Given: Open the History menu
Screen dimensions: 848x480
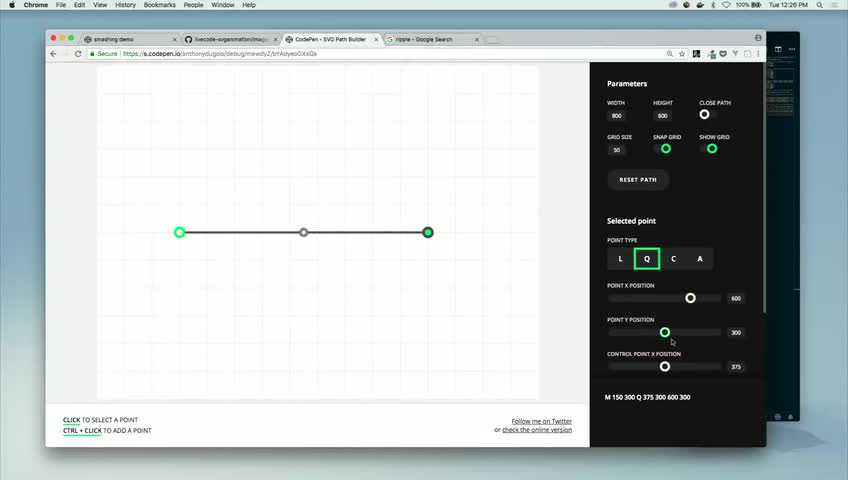Looking at the screenshot, I should (125, 5).
